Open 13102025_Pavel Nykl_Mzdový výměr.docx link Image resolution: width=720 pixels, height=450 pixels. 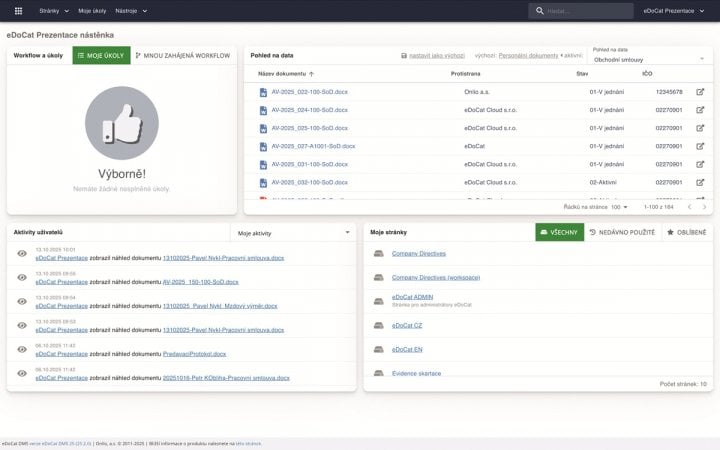coord(220,306)
